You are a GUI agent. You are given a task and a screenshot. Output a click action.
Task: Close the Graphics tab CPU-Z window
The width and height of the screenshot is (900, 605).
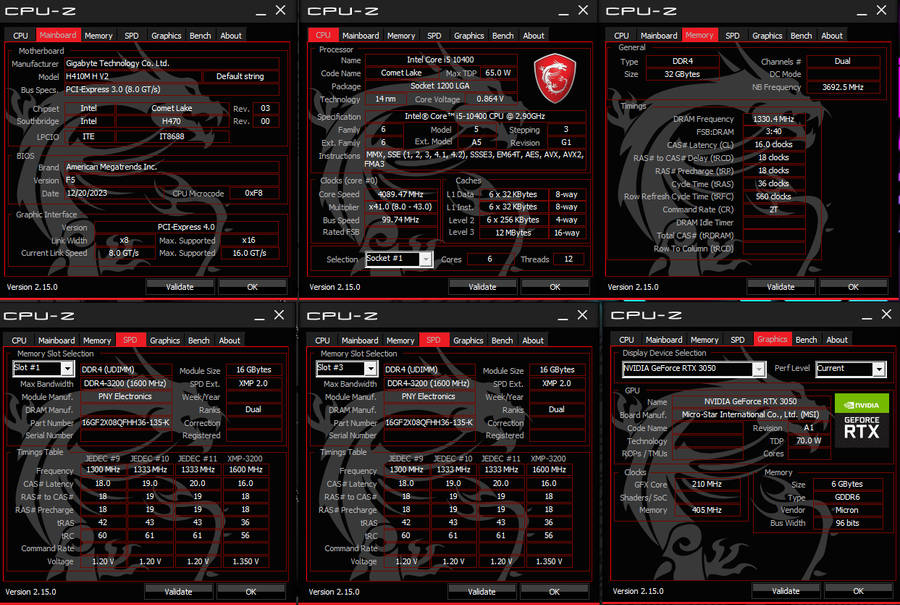pyautogui.click(x=881, y=316)
